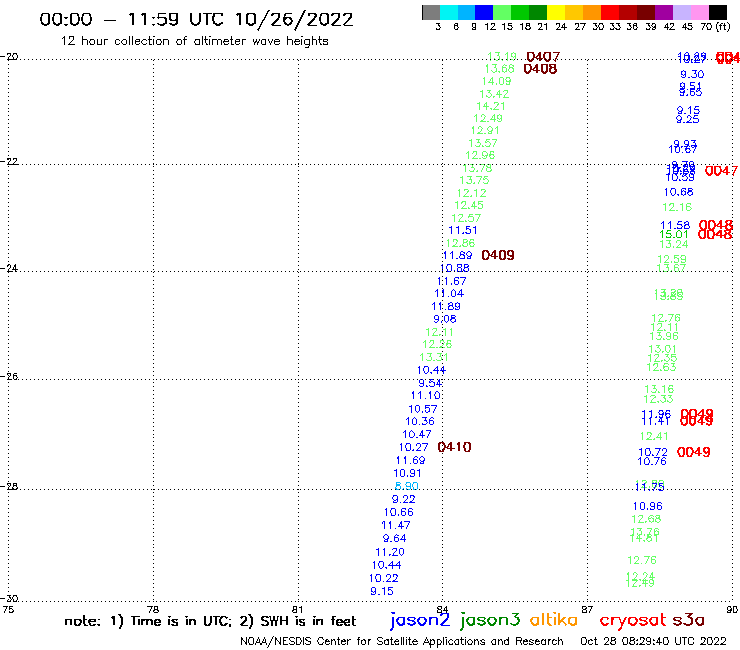Viewport: 740px width, 650px height.
Task: Click the green wave height value '12.16'
Action: tap(677, 207)
